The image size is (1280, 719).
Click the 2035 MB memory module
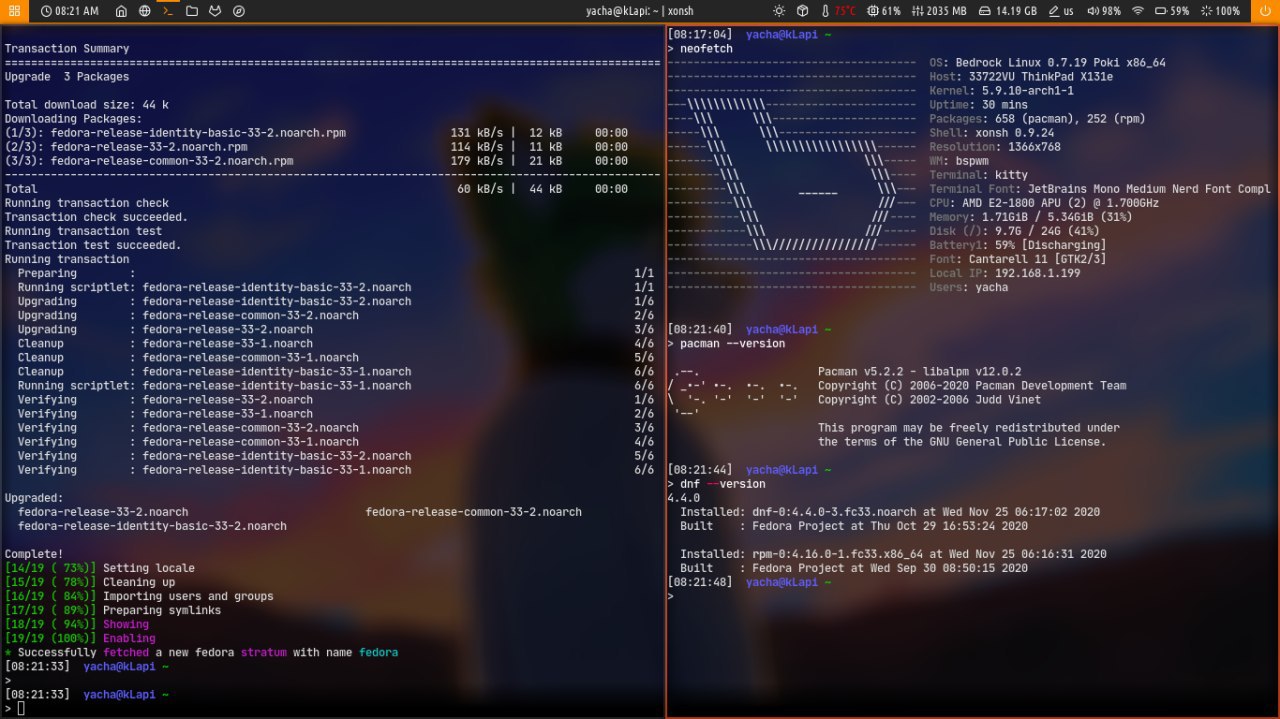coord(939,11)
